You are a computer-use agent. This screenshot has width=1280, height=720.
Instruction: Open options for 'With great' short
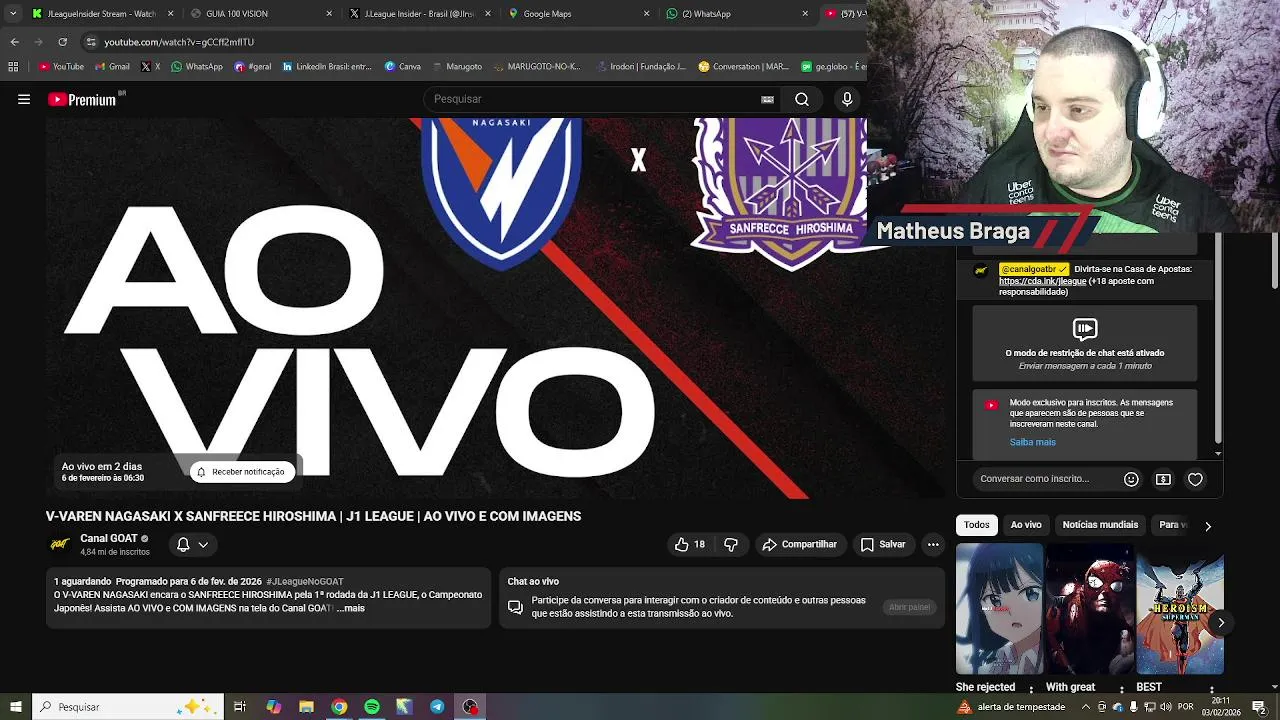(x=1121, y=689)
